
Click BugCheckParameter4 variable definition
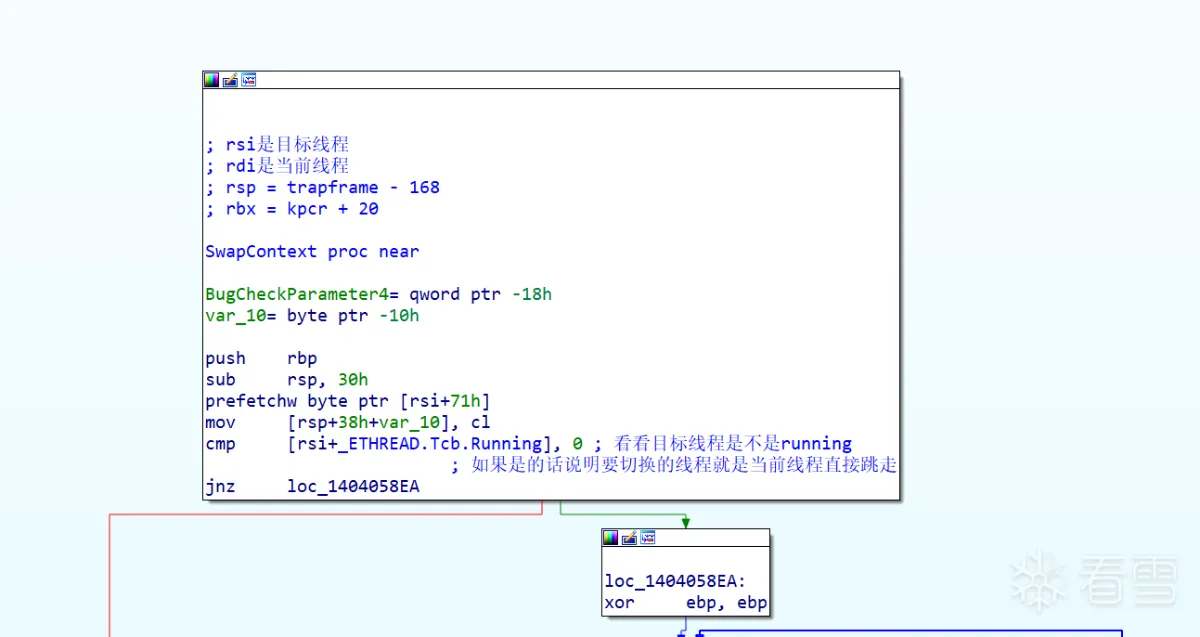[x=379, y=294]
